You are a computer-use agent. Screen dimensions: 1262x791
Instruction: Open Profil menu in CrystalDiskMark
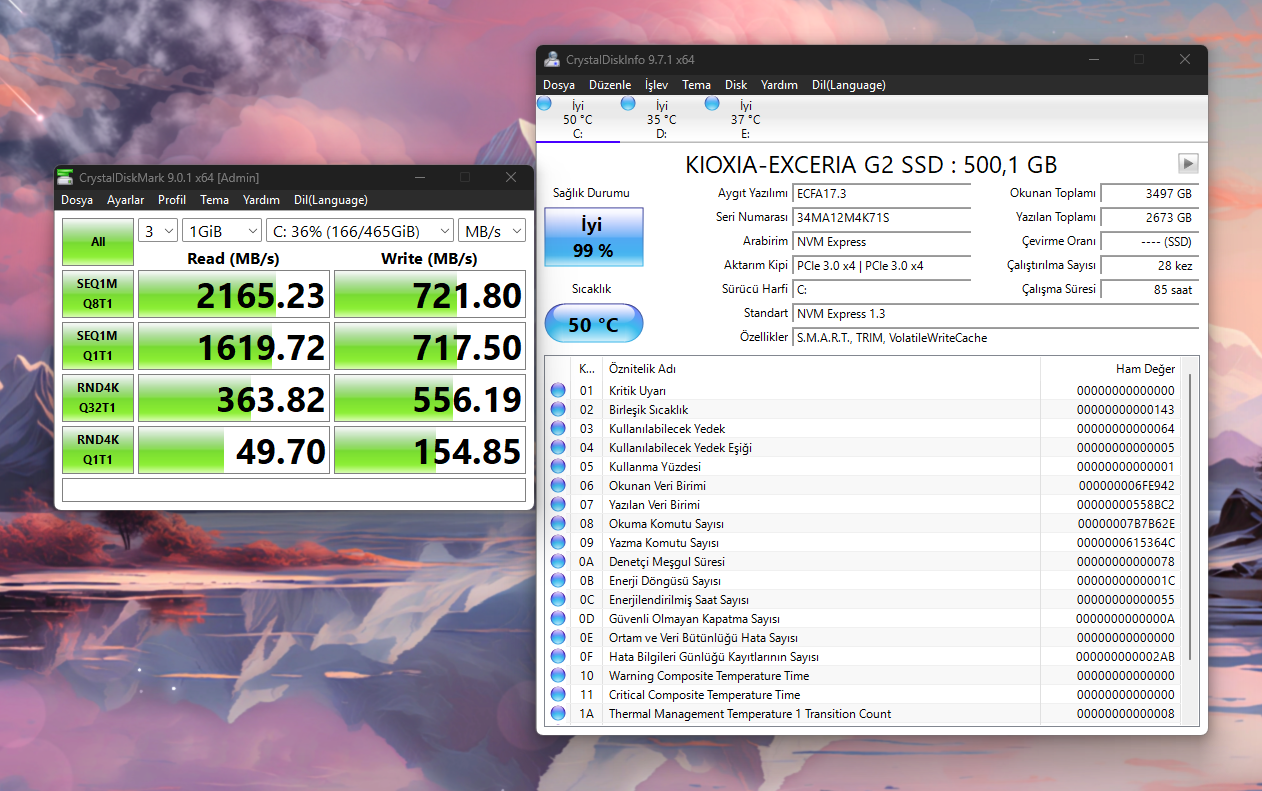[x=172, y=200]
